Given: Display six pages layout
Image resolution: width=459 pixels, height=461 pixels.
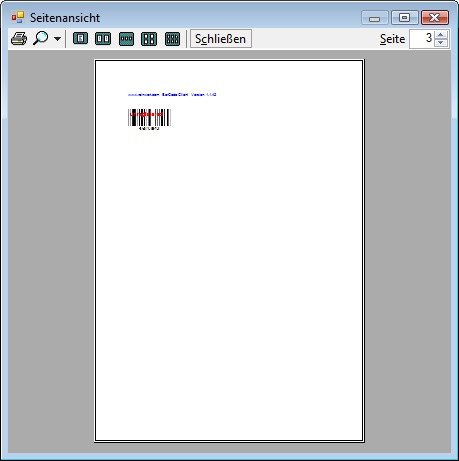Looking at the screenshot, I should [x=172, y=39].
